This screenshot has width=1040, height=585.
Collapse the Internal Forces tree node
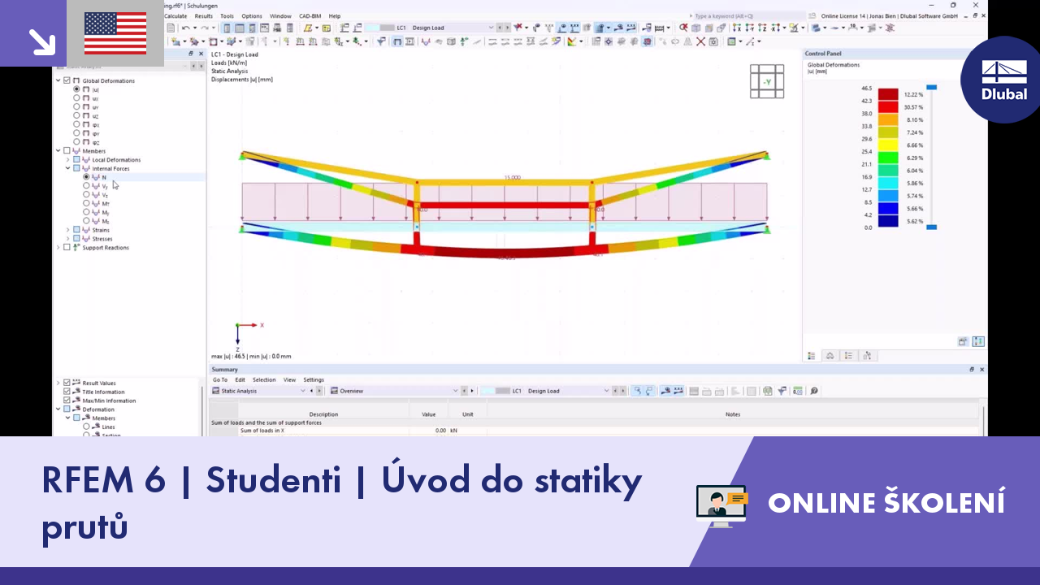68,168
